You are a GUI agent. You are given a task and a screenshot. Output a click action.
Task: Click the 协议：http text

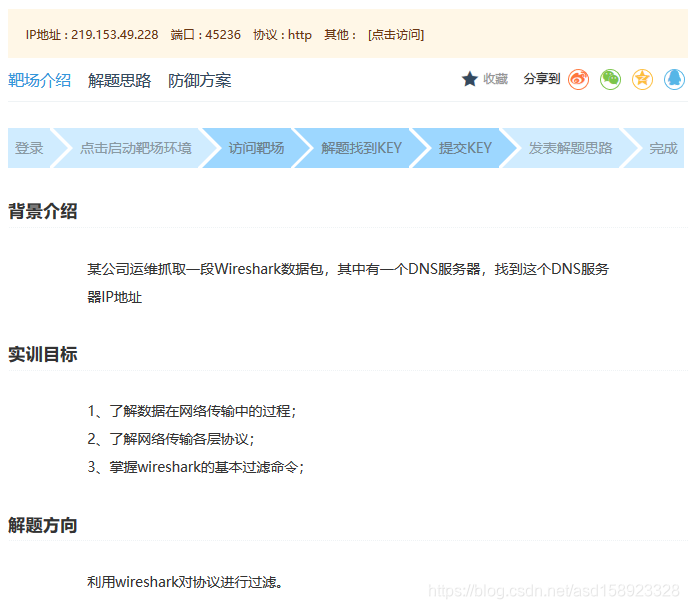[x=283, y=35]
